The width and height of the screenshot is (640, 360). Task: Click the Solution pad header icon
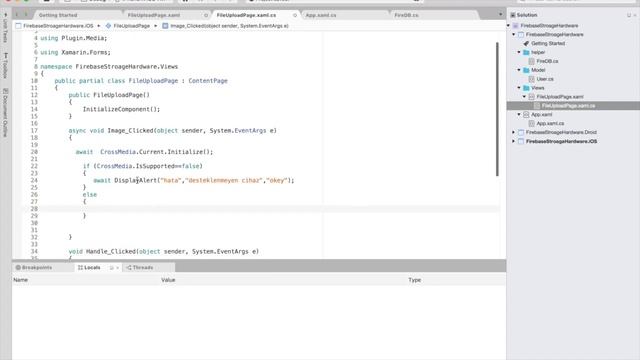(x=513, y=15)
